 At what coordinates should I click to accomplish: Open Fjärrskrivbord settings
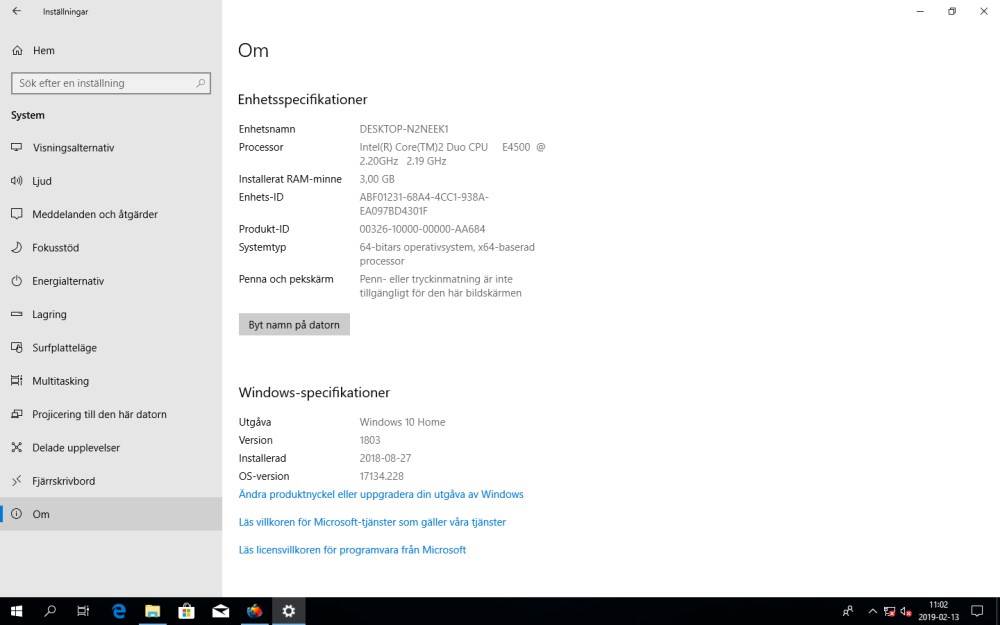click(x=111, y=481)
